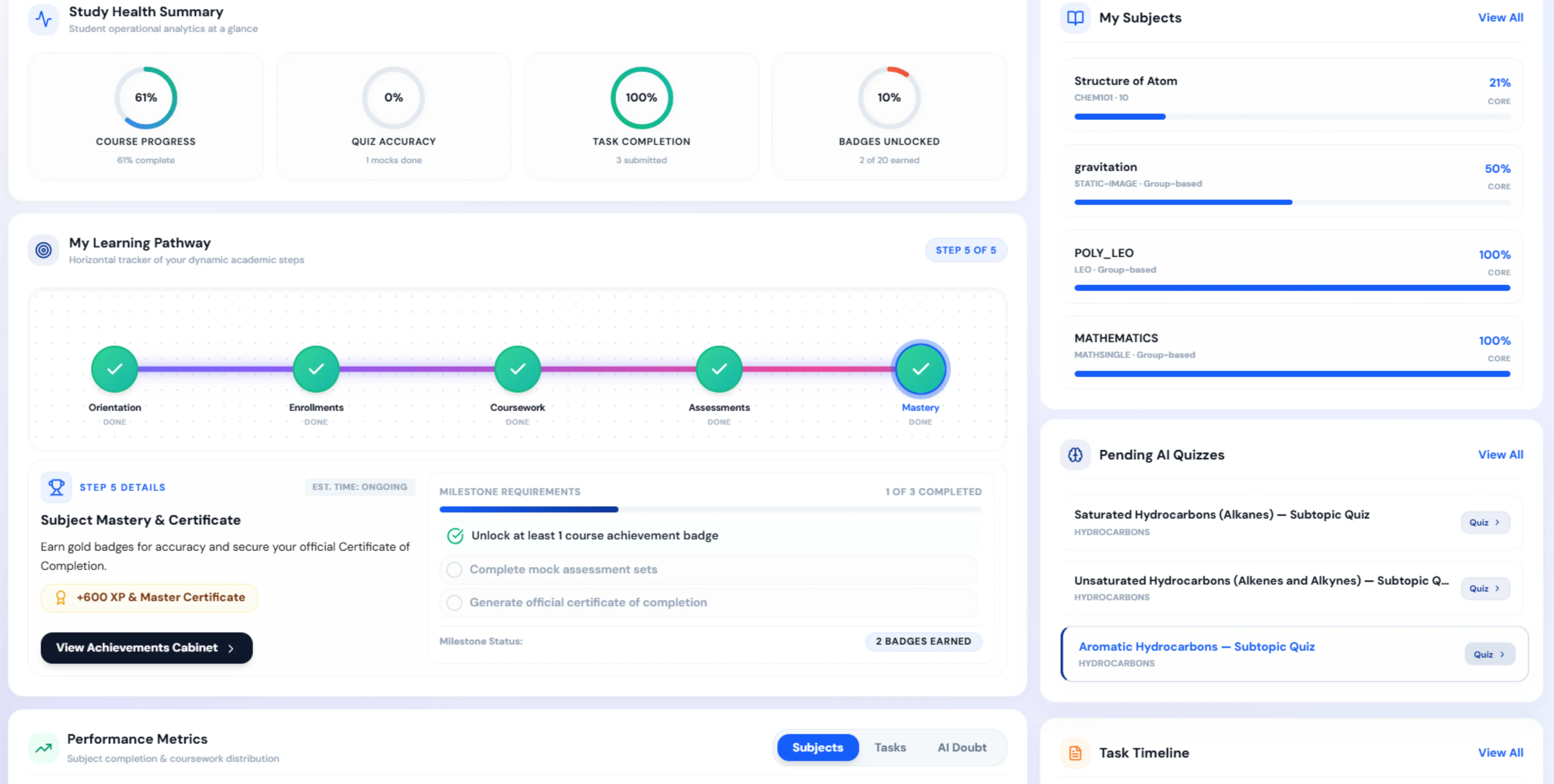
Task: Click the Step 5 Details trophy icon
Action: tap(56, 487)
